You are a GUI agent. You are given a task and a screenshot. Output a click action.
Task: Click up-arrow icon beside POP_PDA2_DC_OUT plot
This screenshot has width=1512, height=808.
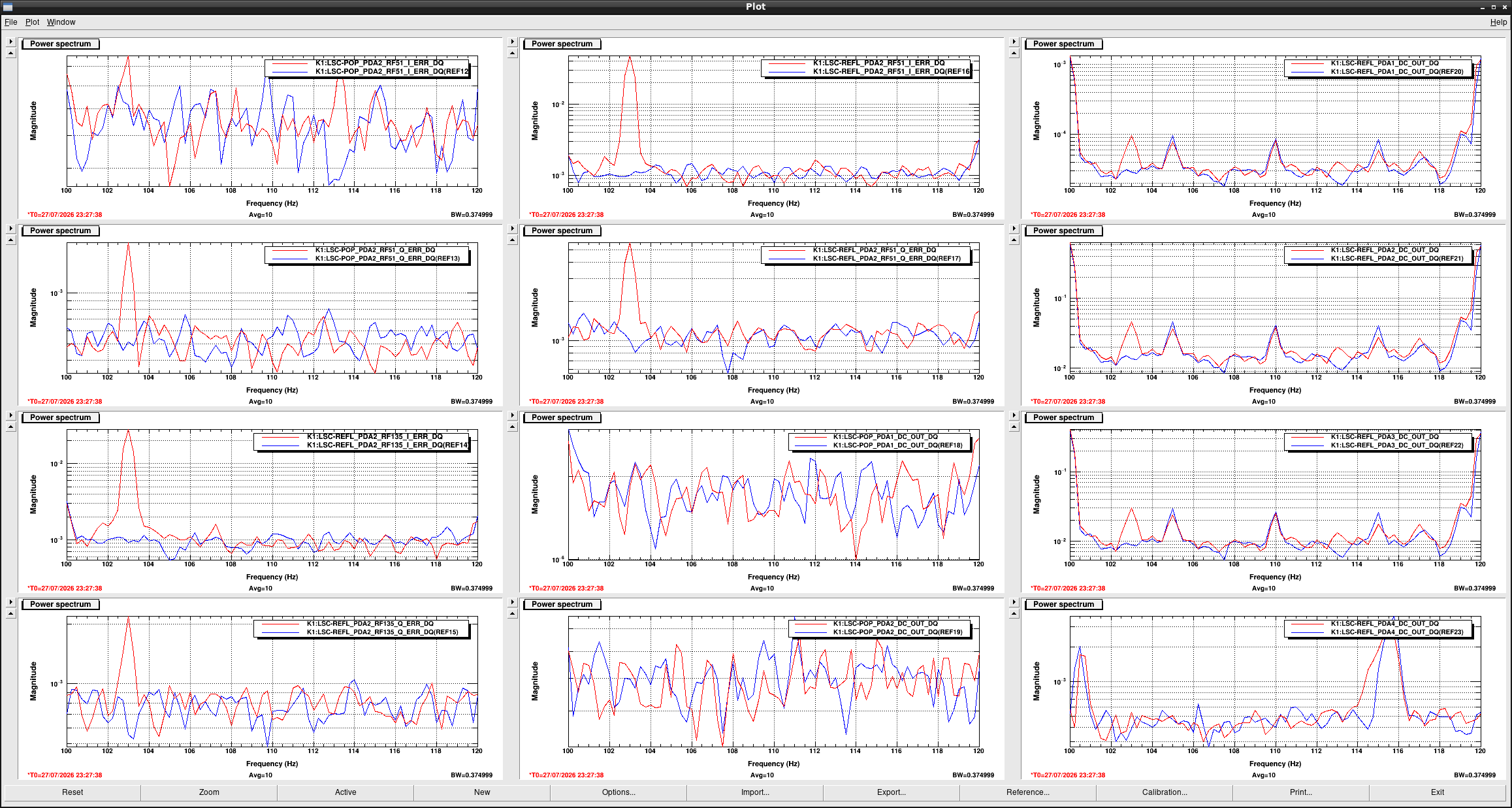pos(512,614)
